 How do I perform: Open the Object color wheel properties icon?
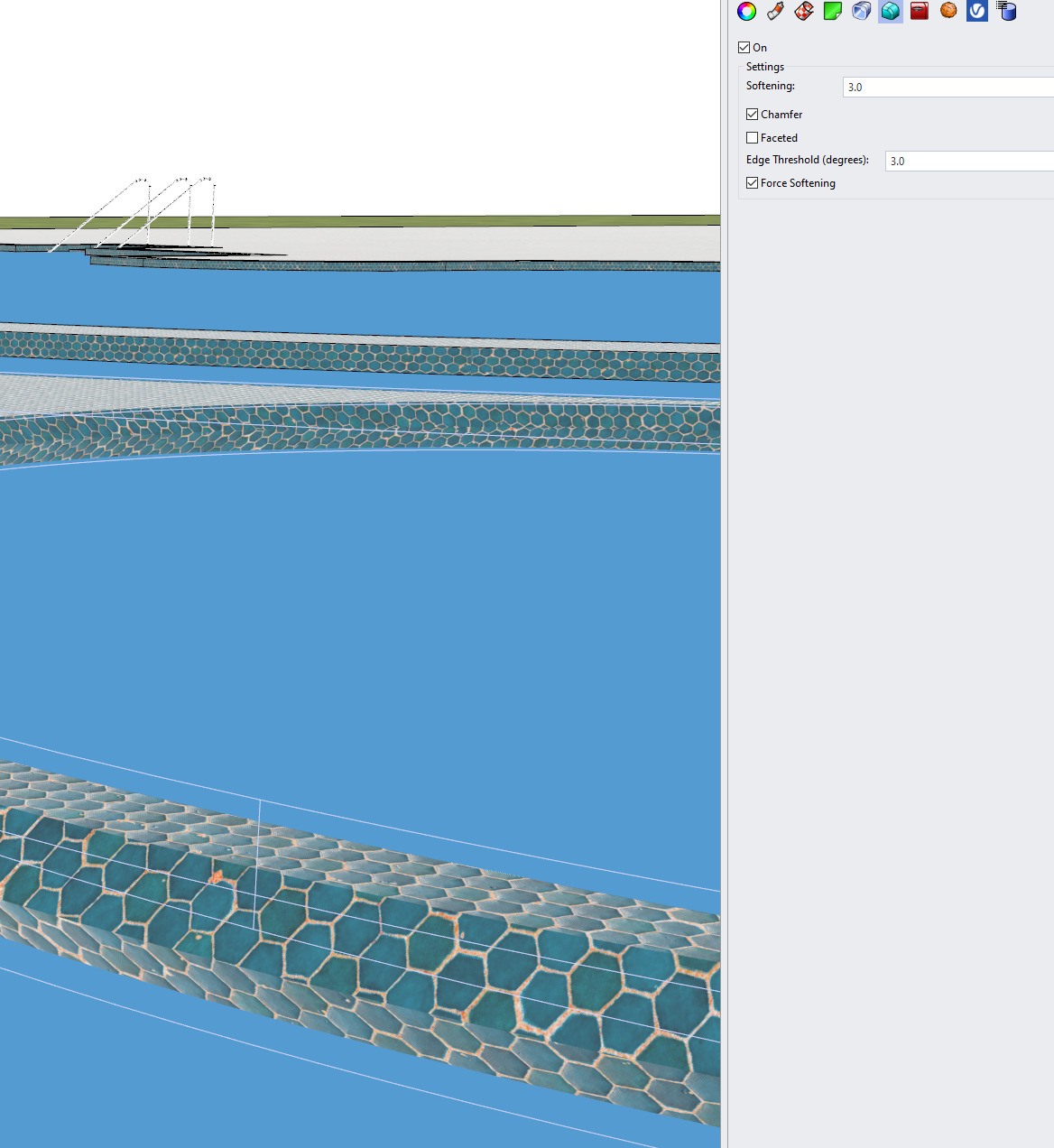[x=746, y=11]
